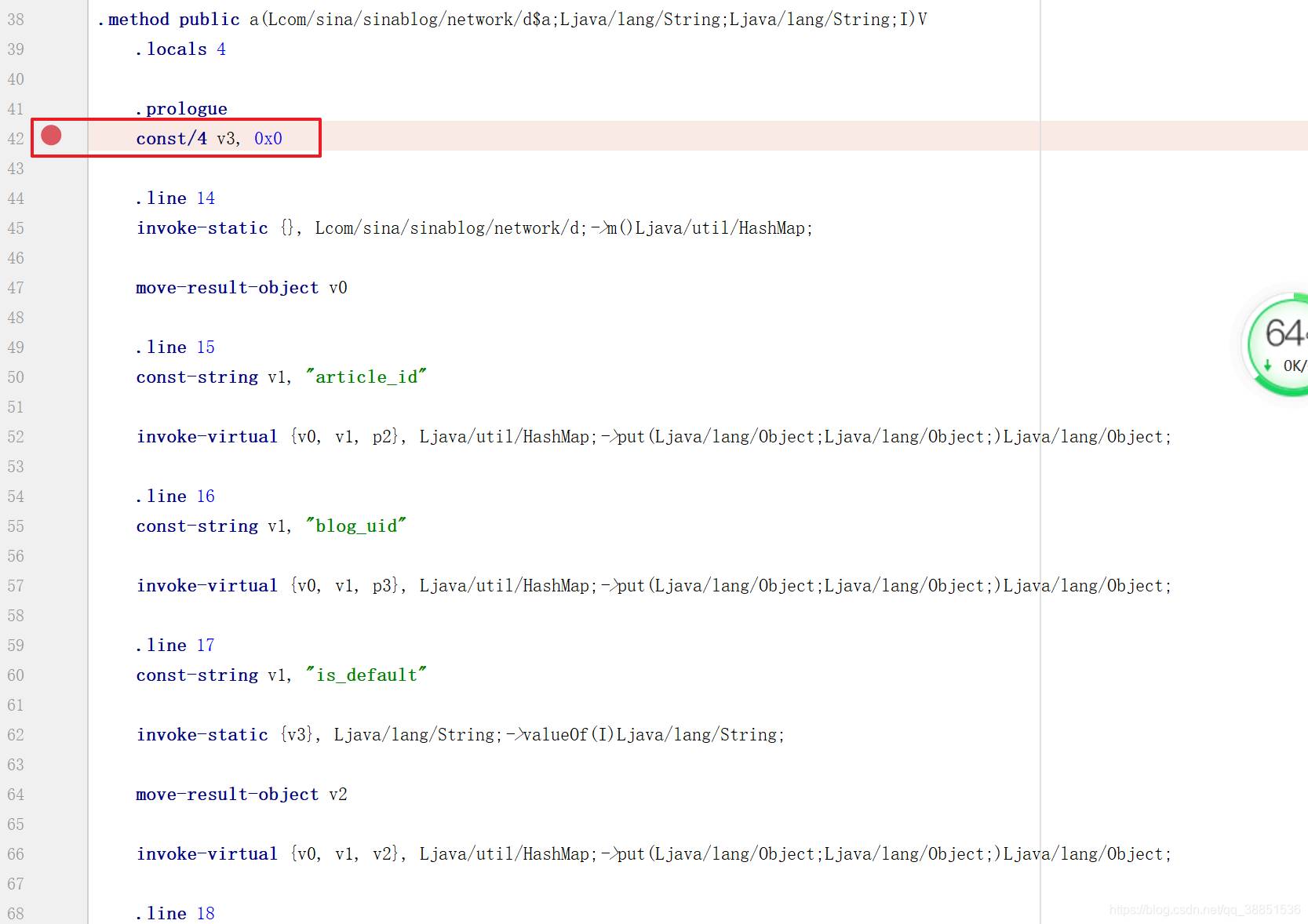Click the '.line 18' directive
Screen dimensions: 1308x924
[x=175, y=914]
